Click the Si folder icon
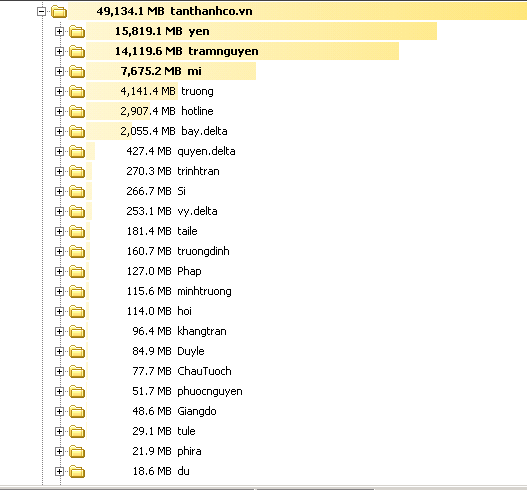The height and width of the screenshot is (490, 527). [77, 192]
